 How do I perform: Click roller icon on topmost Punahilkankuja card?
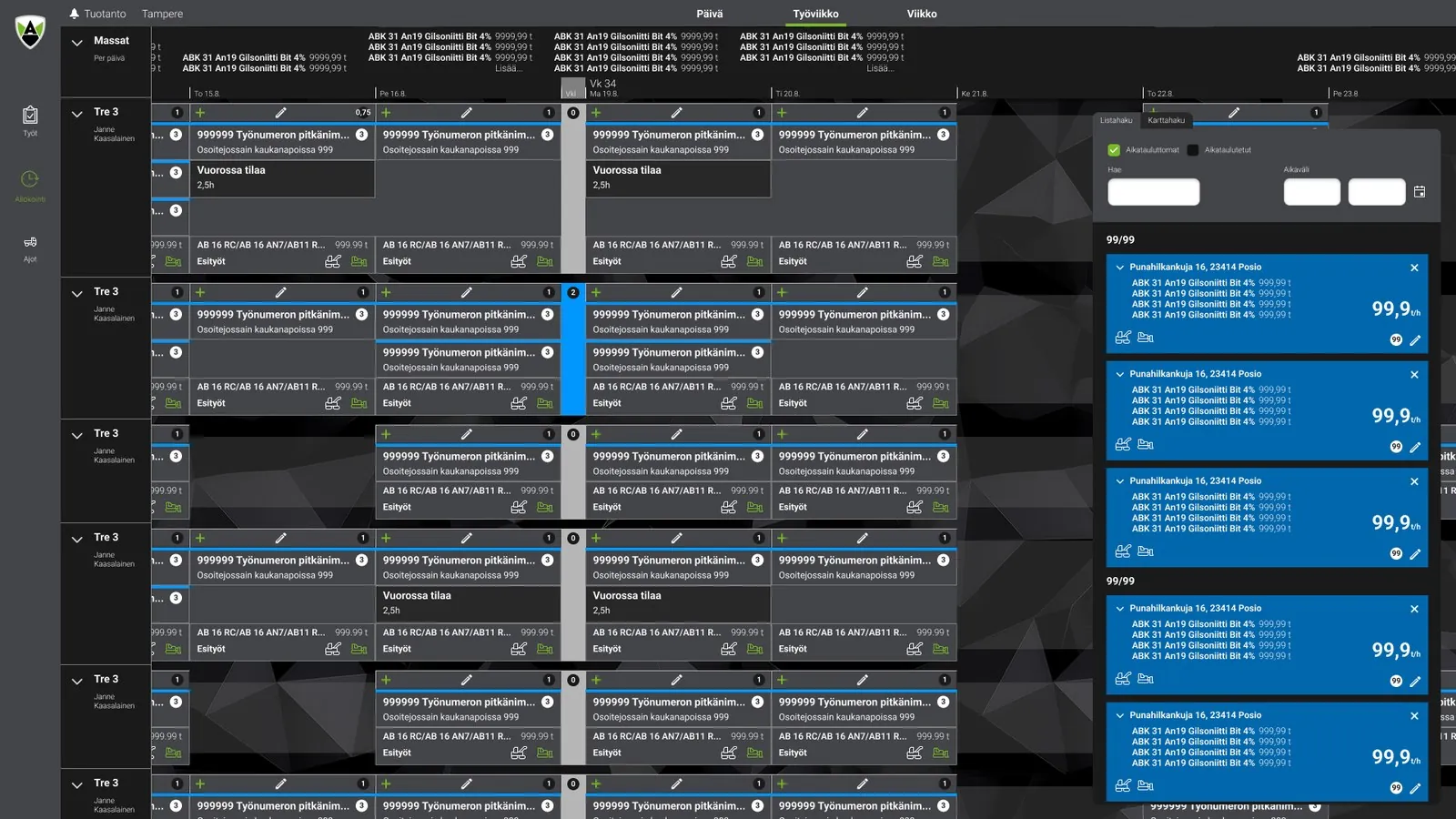point(1146,338)
